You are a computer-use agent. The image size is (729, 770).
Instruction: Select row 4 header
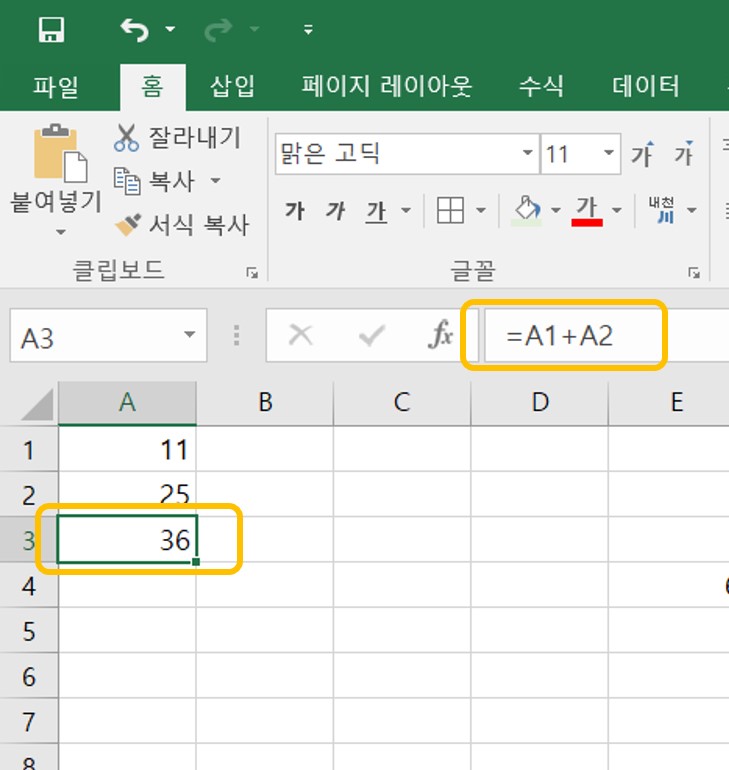pos(28,586)
